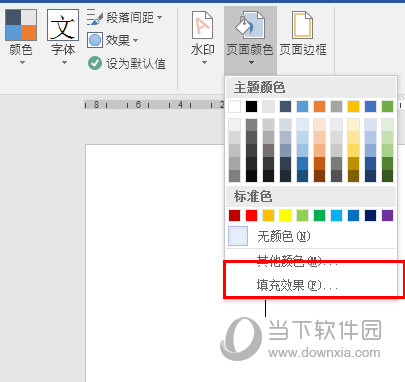
Task: Select the dark red standard color
Action: (235, 215)
